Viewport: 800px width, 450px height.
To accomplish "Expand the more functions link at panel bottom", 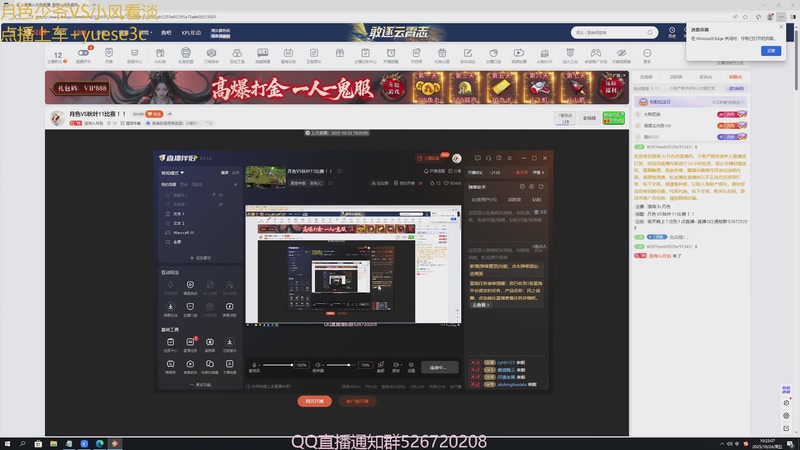I will pyautogui.click(x=200, y=385).
